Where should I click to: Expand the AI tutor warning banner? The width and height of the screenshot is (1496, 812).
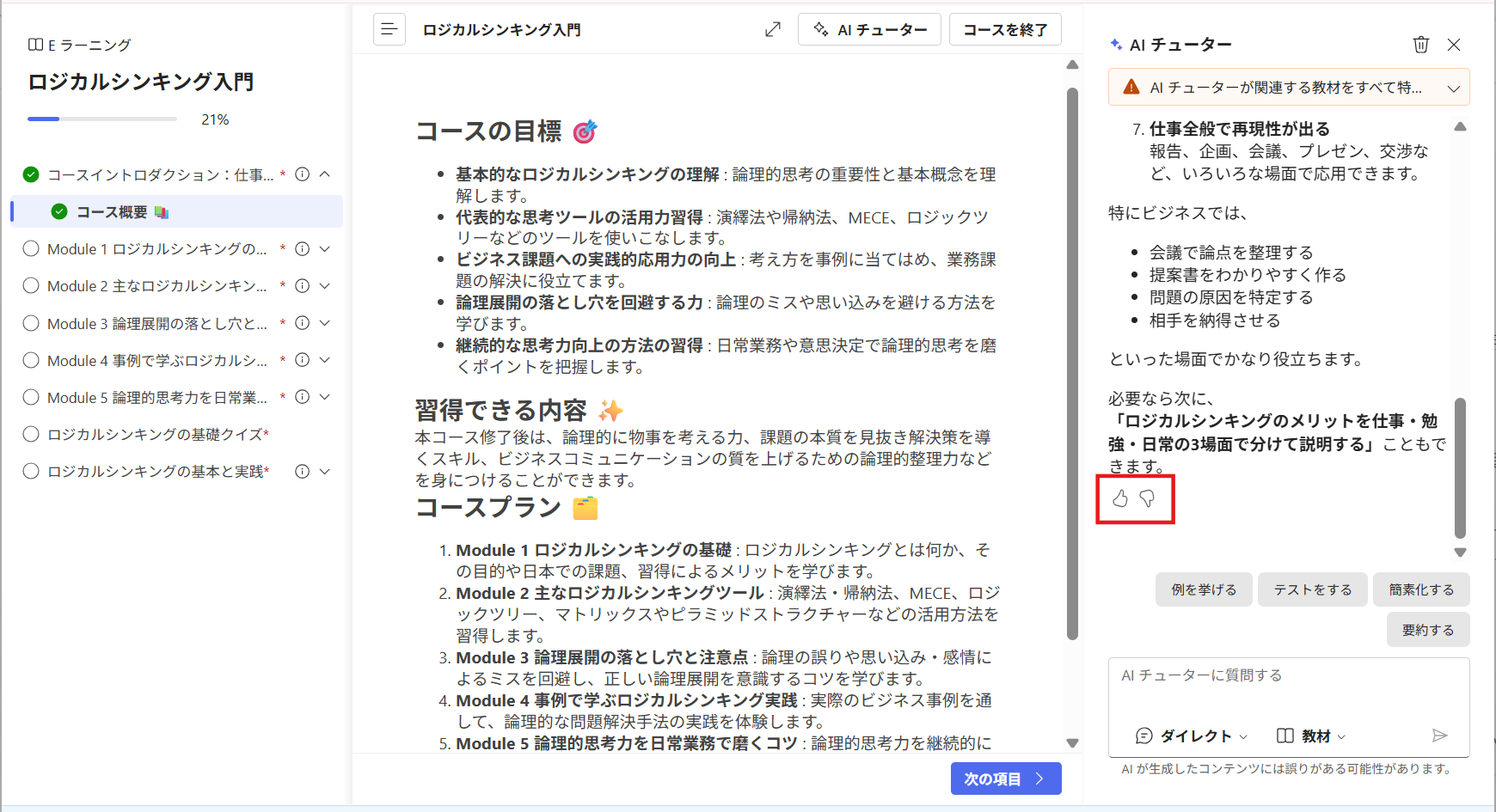click(1453, 88)
